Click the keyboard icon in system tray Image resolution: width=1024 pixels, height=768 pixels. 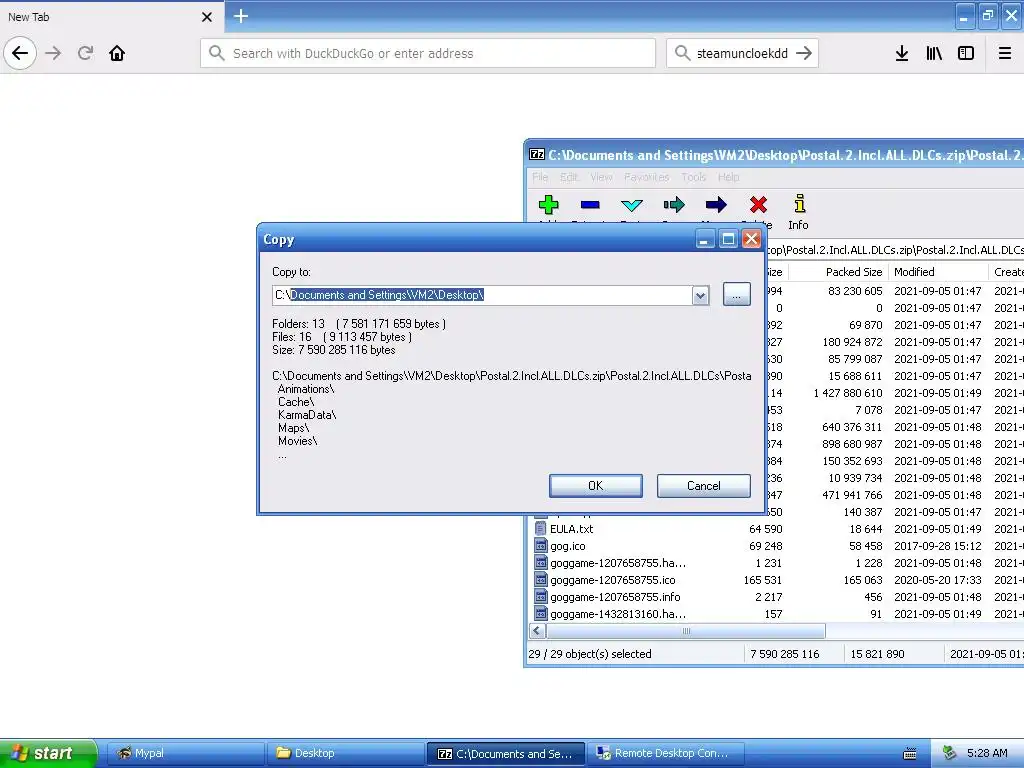pyautogui.click(x=910, y=754)
